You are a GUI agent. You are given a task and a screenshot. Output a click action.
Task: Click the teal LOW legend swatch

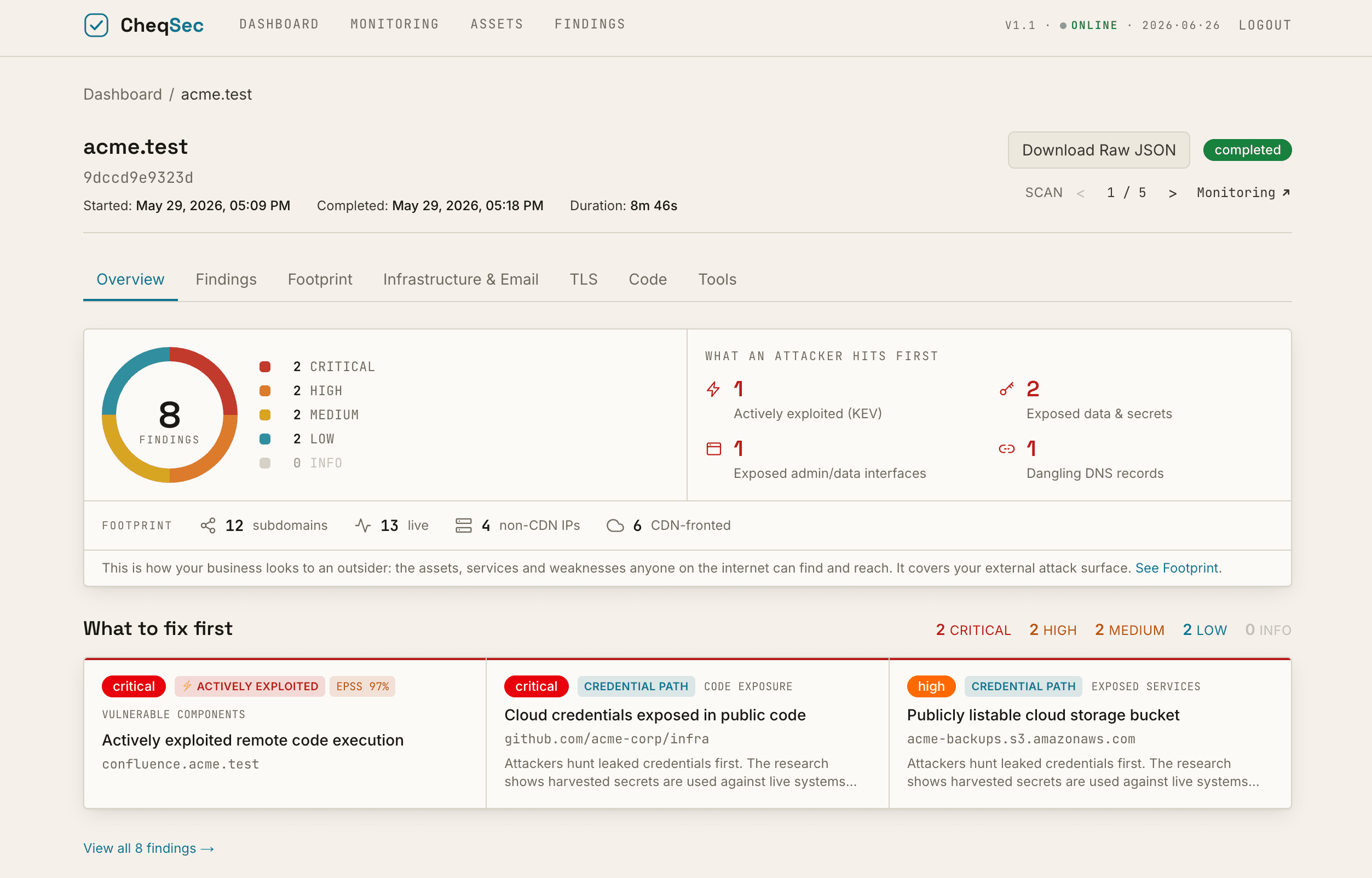264,439
